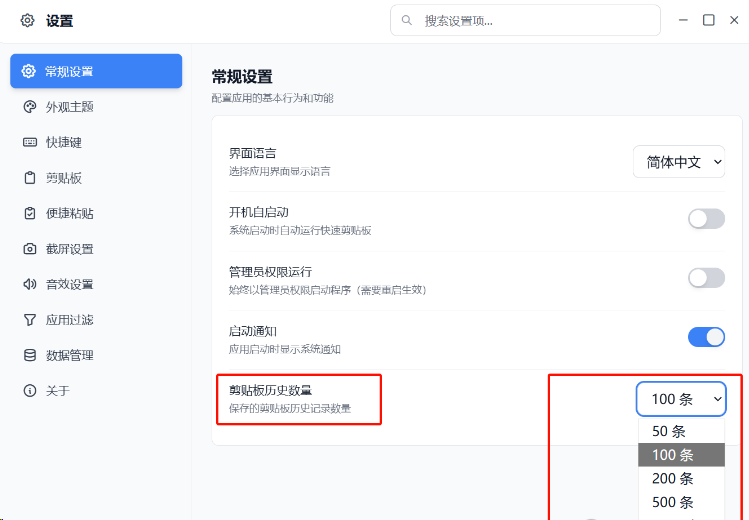Show the 关于 page
Image resolution: width=749 pixels, height=520 pixels.
(x=96, y=391)
